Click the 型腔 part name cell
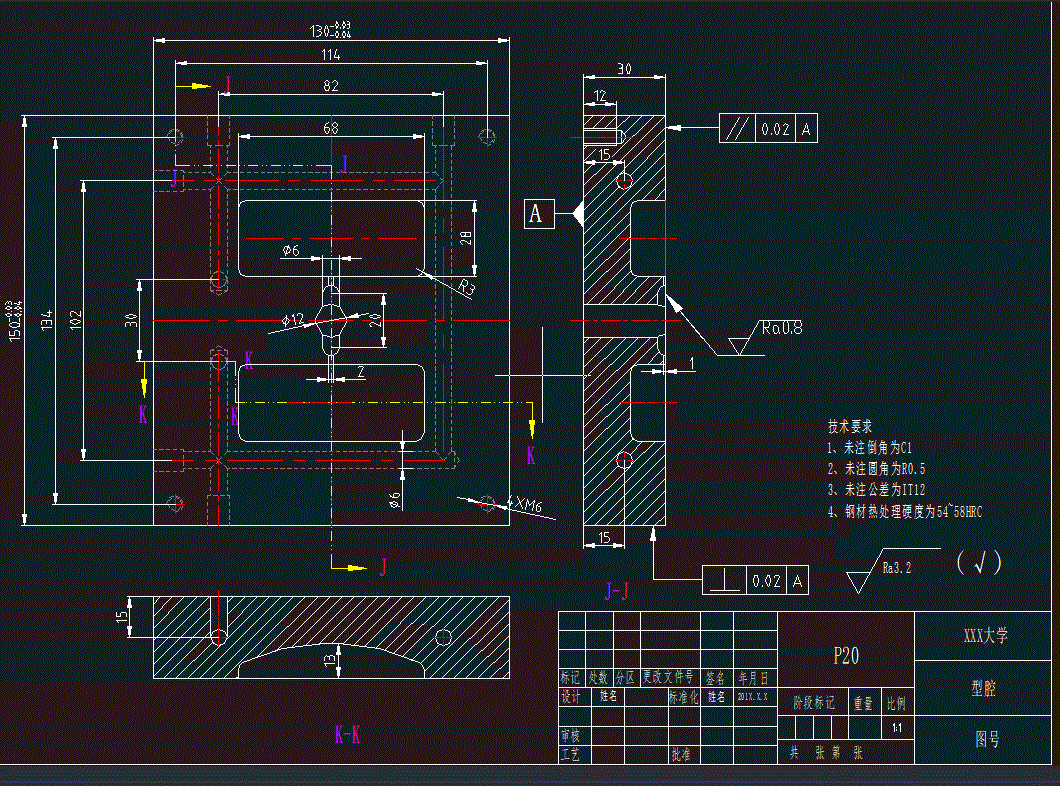1060x786 pixels. click(984, 689)
